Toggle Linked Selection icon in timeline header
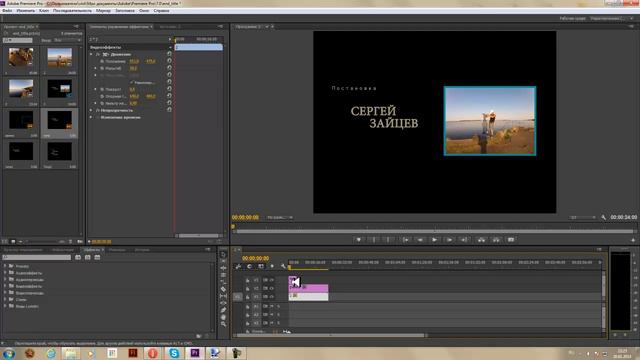 tap(261, 267)
